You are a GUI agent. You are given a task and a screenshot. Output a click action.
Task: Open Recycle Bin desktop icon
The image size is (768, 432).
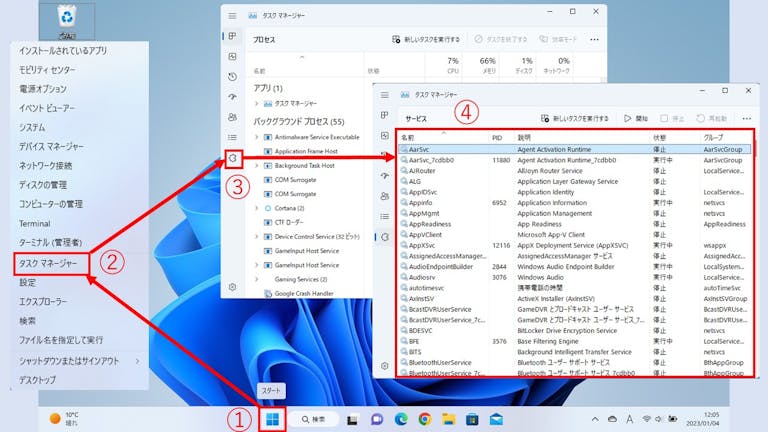(x=67, y=21)
